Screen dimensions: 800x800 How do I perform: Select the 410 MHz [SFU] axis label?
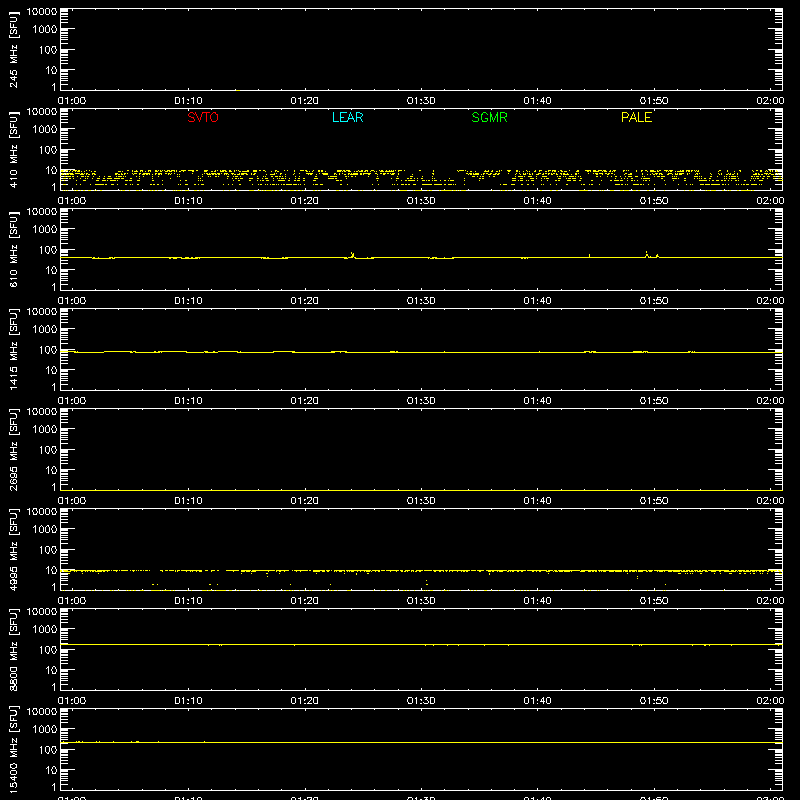(x=13, y=149)
